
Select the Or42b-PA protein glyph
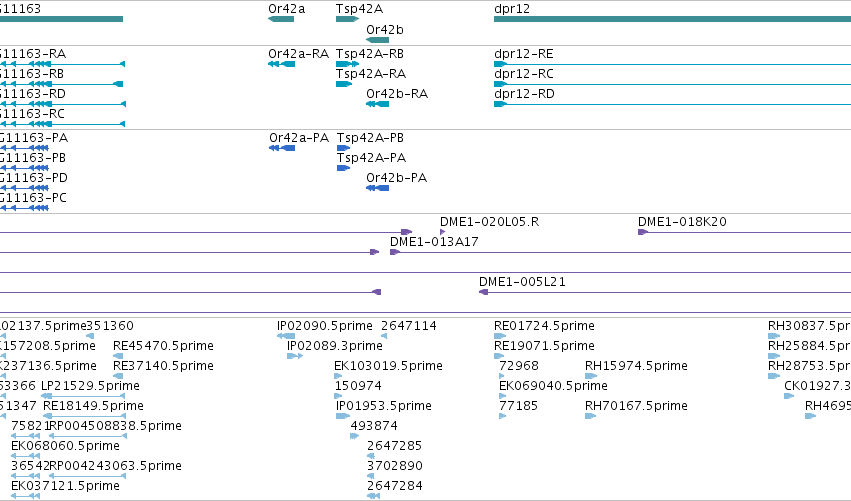point(378,188)
